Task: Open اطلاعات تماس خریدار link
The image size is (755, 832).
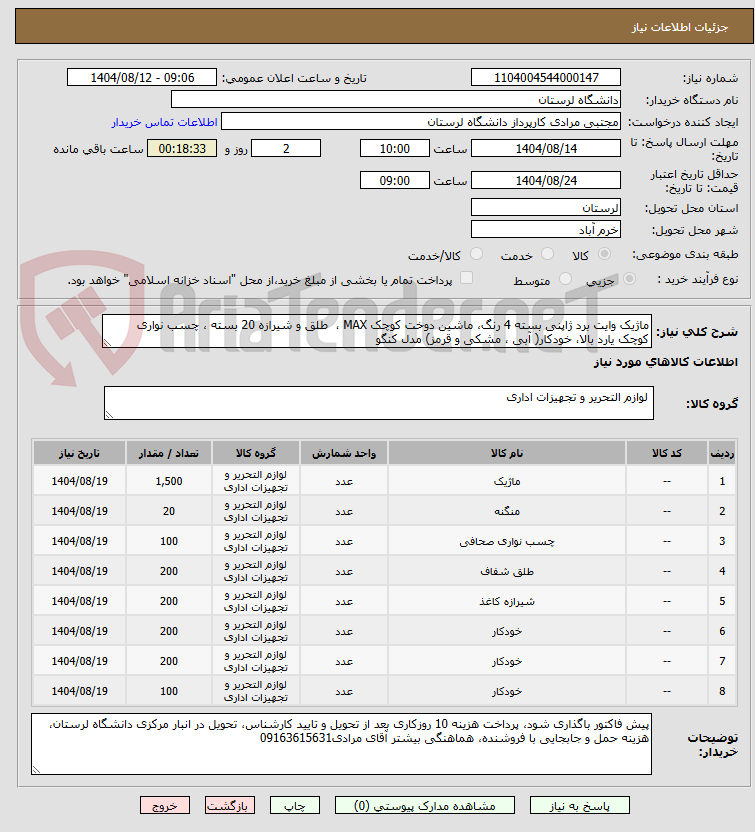Action: [164, 122]
